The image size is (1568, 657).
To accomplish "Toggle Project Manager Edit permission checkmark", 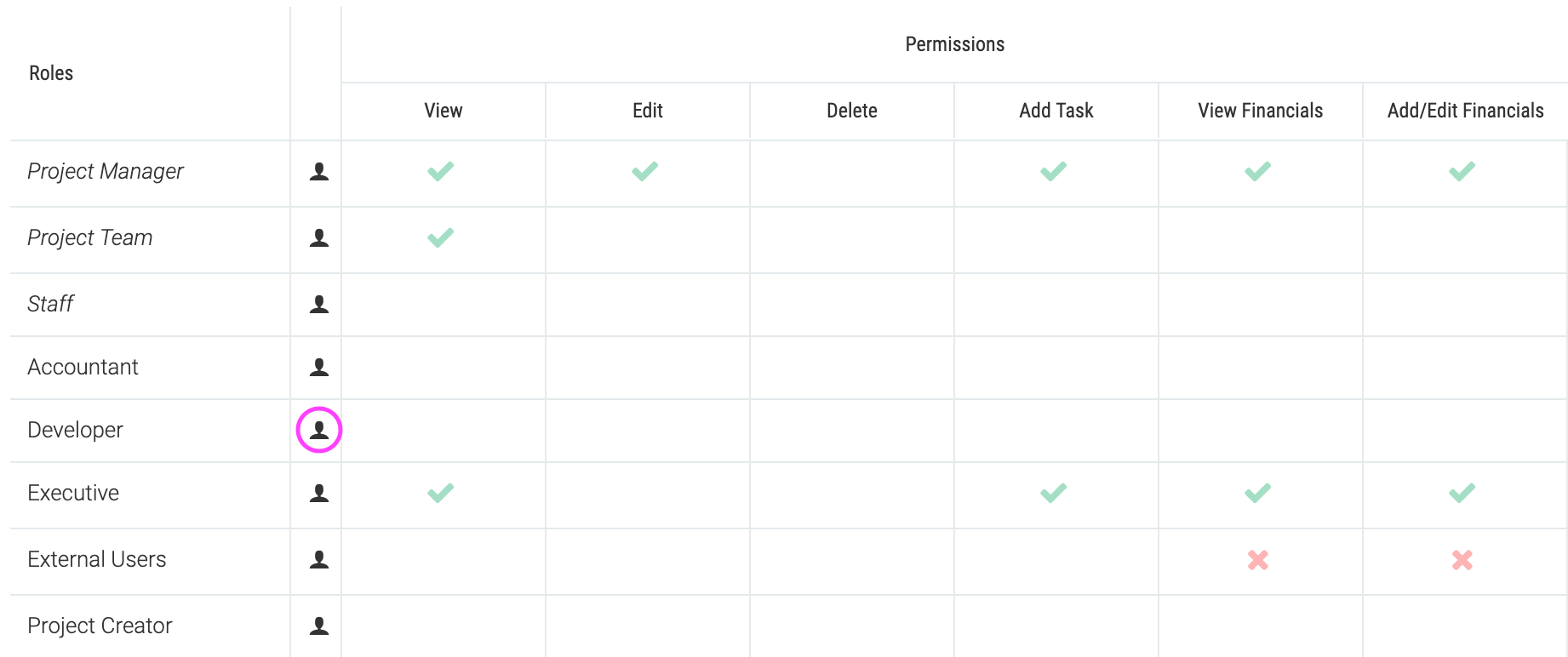I will click(645, 171).
